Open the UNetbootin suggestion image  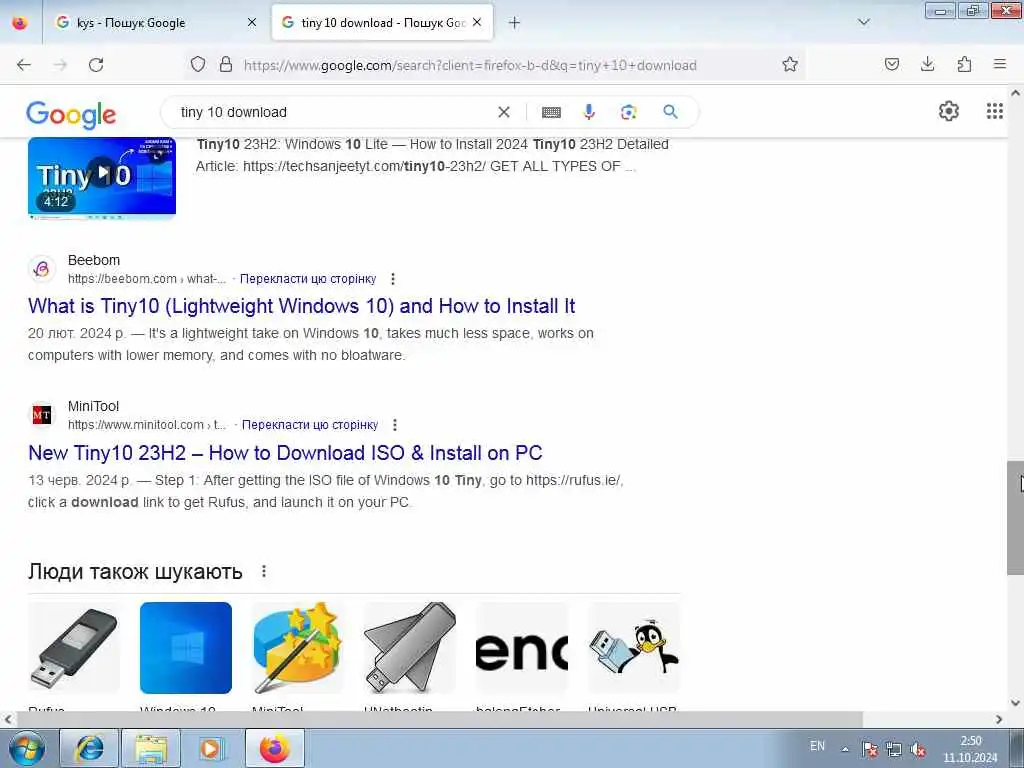point(409,648)
